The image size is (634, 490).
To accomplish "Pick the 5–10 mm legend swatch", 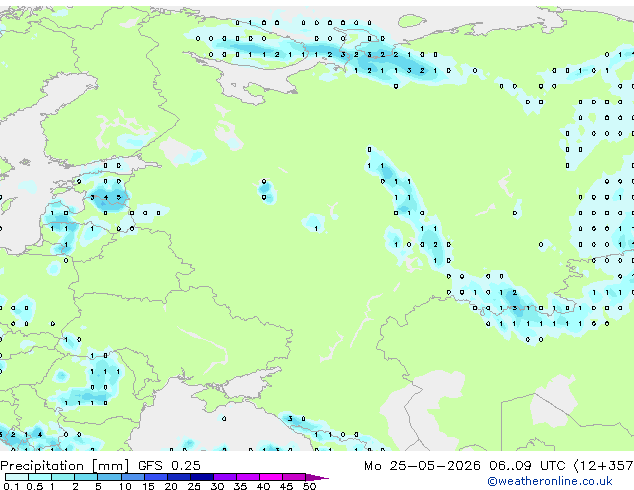I will 109,477.
